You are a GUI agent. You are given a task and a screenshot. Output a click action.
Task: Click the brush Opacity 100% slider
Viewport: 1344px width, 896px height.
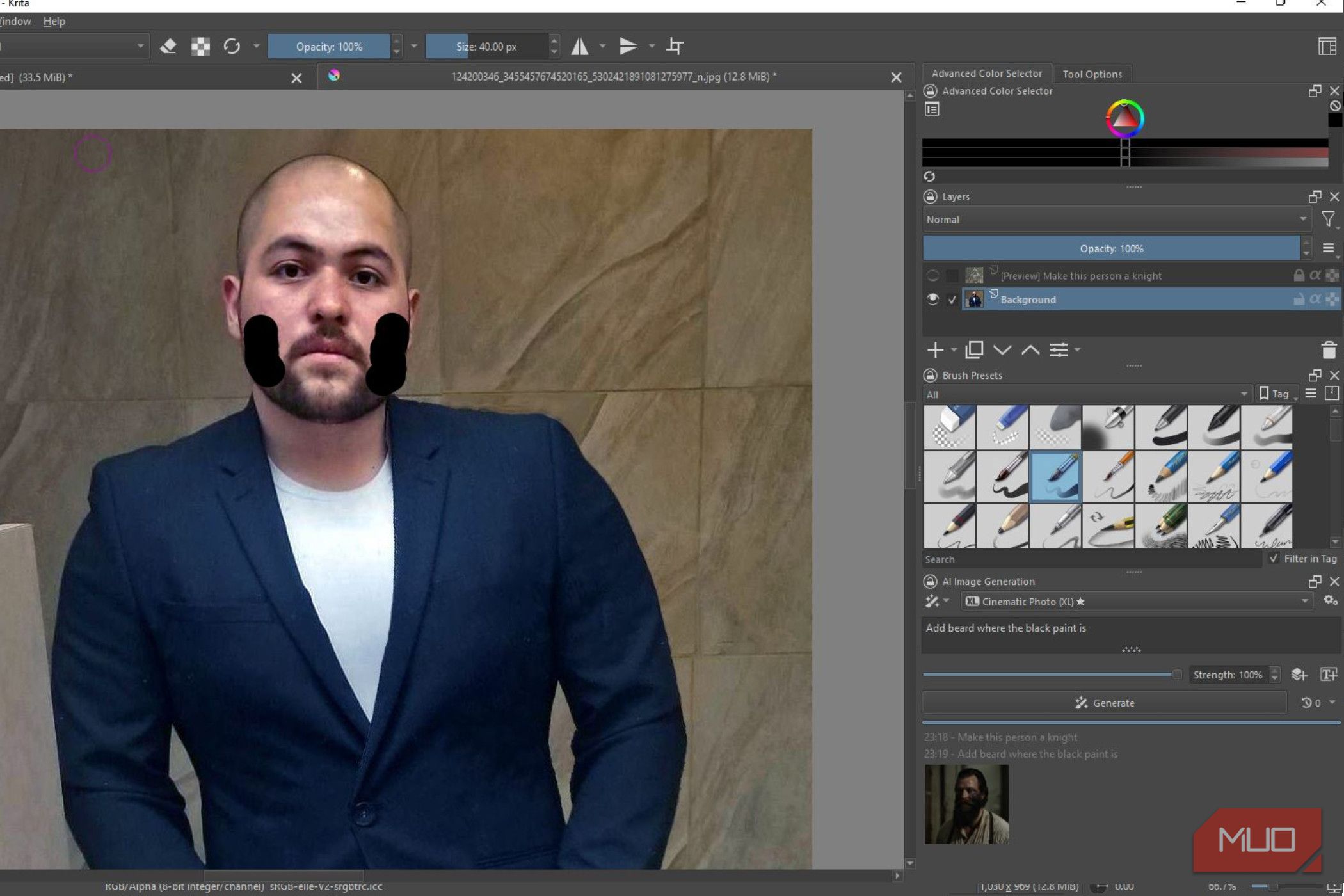tap(329, 46)
